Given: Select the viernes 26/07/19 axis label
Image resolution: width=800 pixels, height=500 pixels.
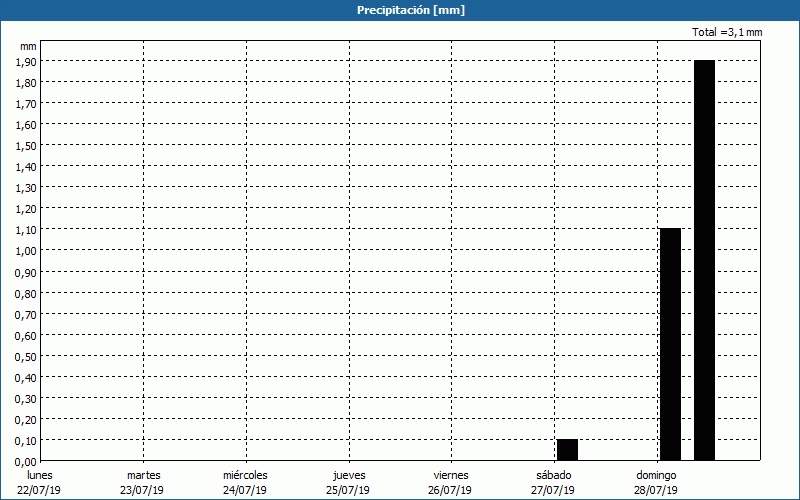Looking at the screenshot, I should point(451,483).
